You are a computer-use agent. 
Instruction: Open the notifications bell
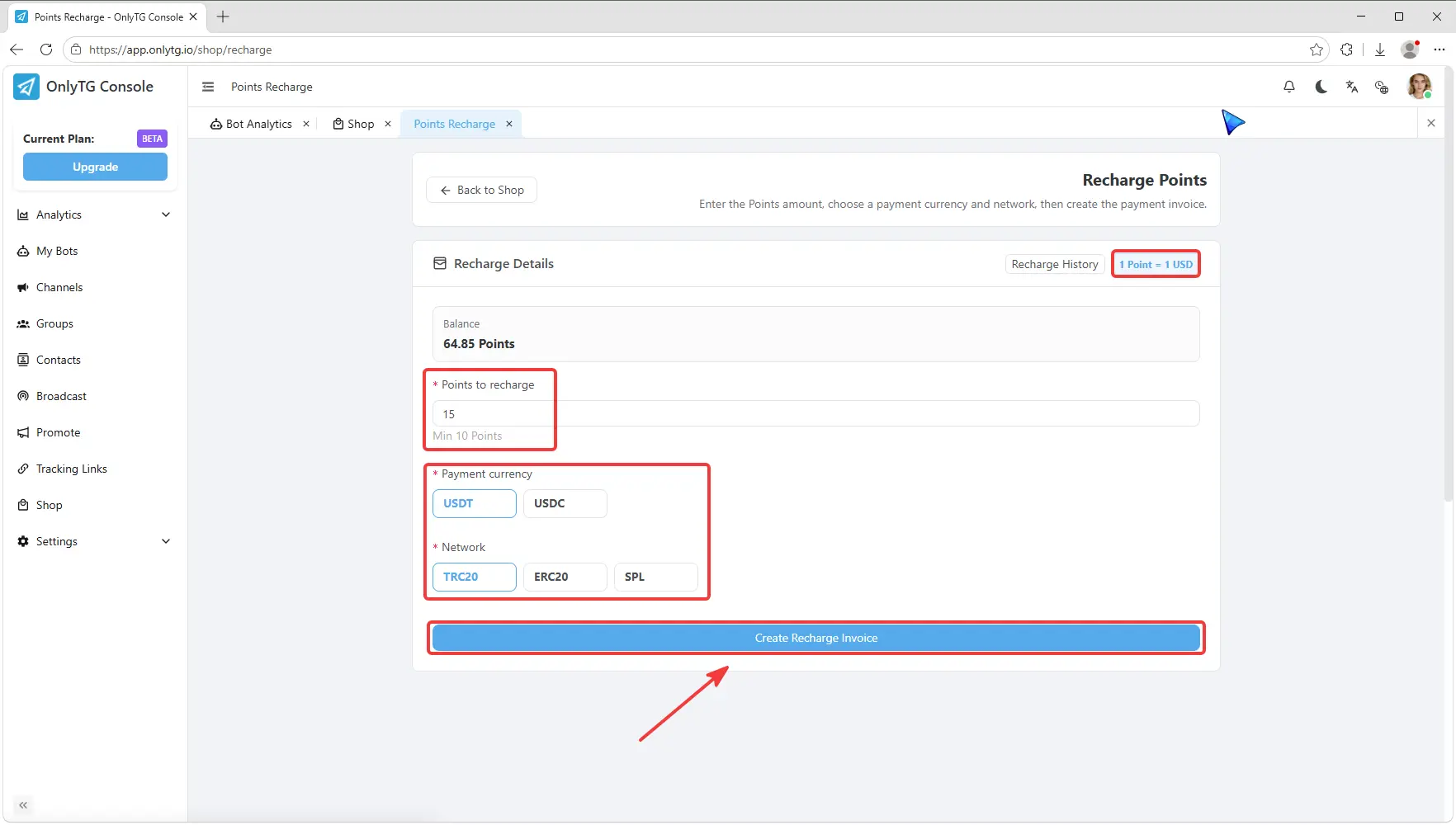[1289, 87]
